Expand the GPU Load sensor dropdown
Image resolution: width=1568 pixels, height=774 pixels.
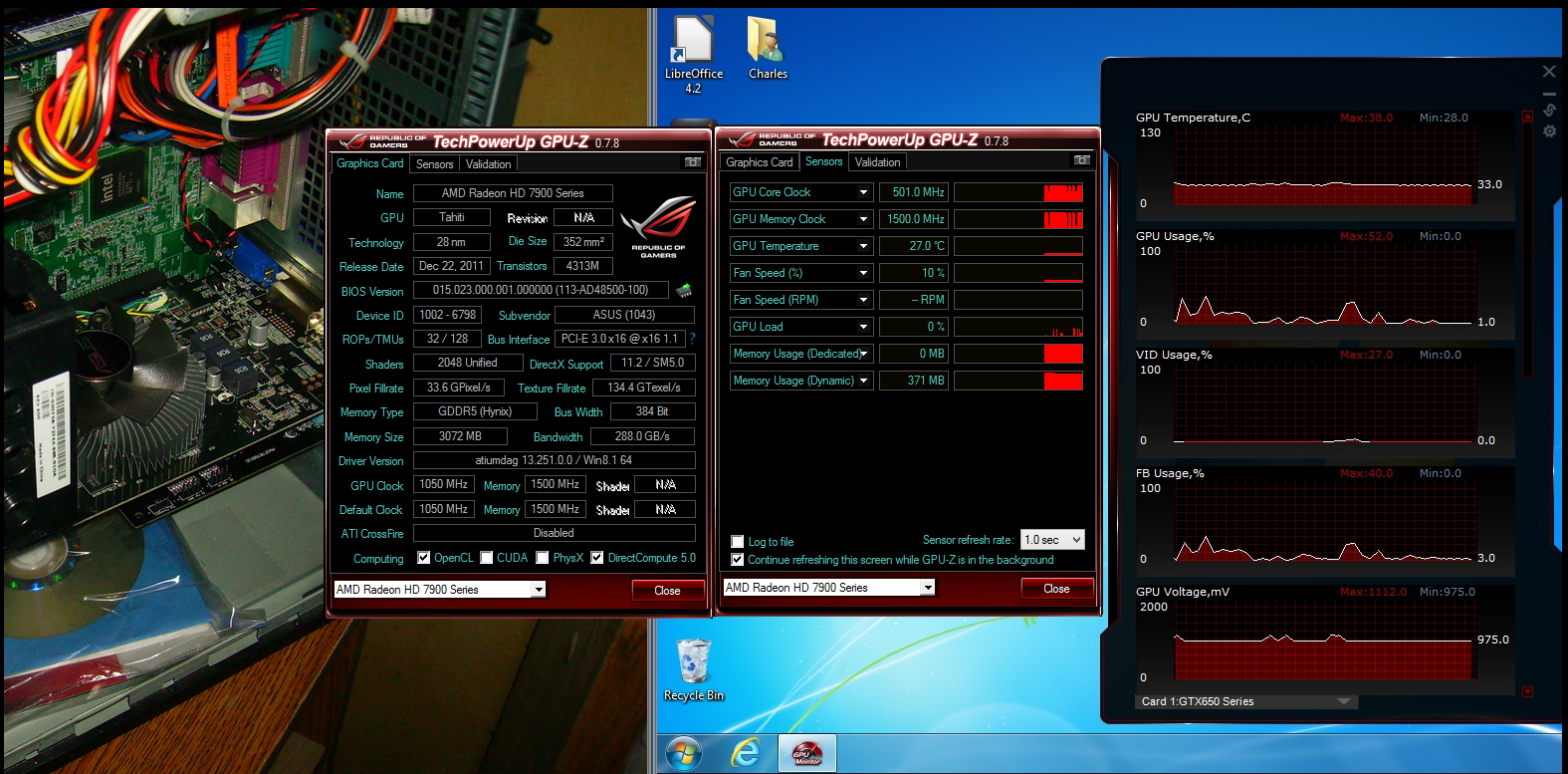863,327
